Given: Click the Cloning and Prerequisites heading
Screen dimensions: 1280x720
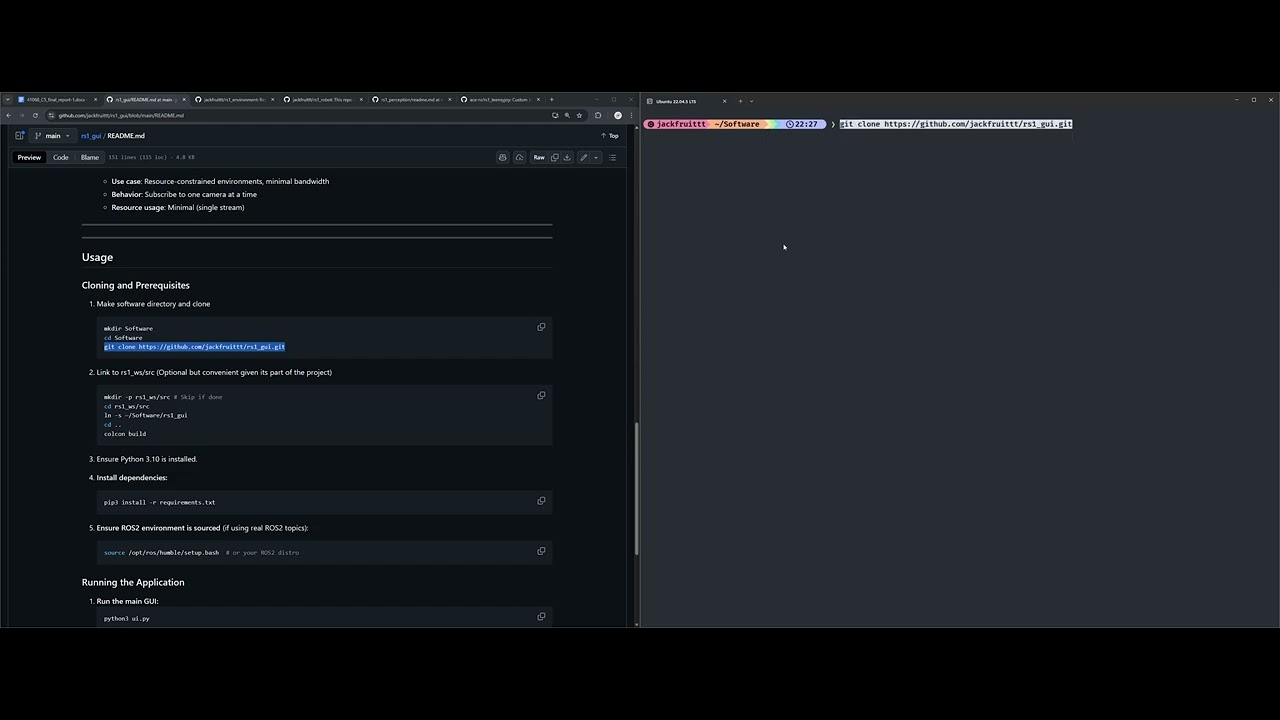Looking at the screenshot, I should click(x=135, y=285).
